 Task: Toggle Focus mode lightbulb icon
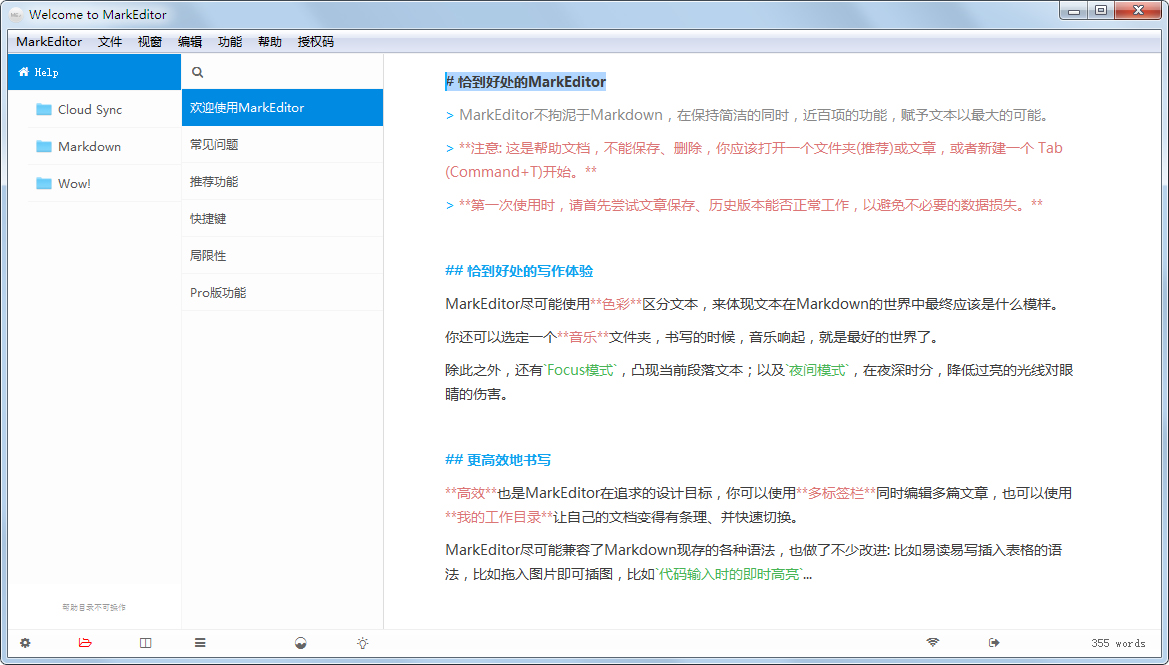[362, 643]
